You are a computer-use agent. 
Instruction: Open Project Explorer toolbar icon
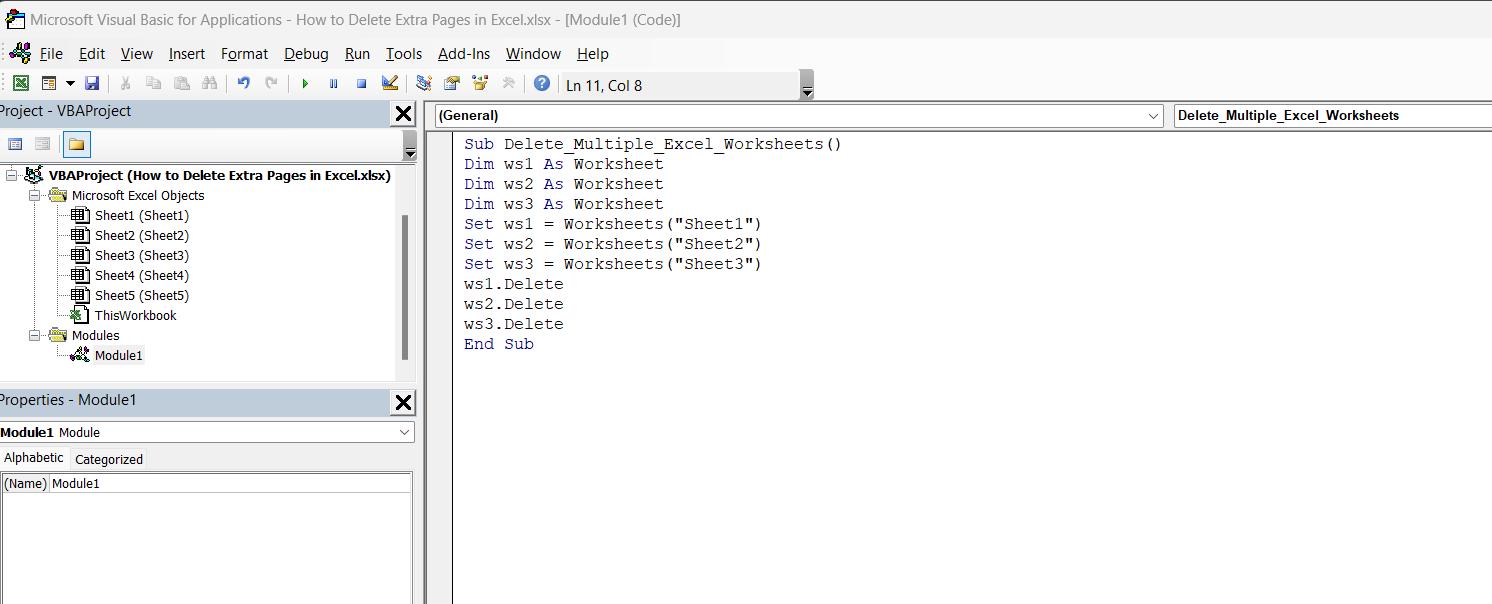tap(424, 84)
